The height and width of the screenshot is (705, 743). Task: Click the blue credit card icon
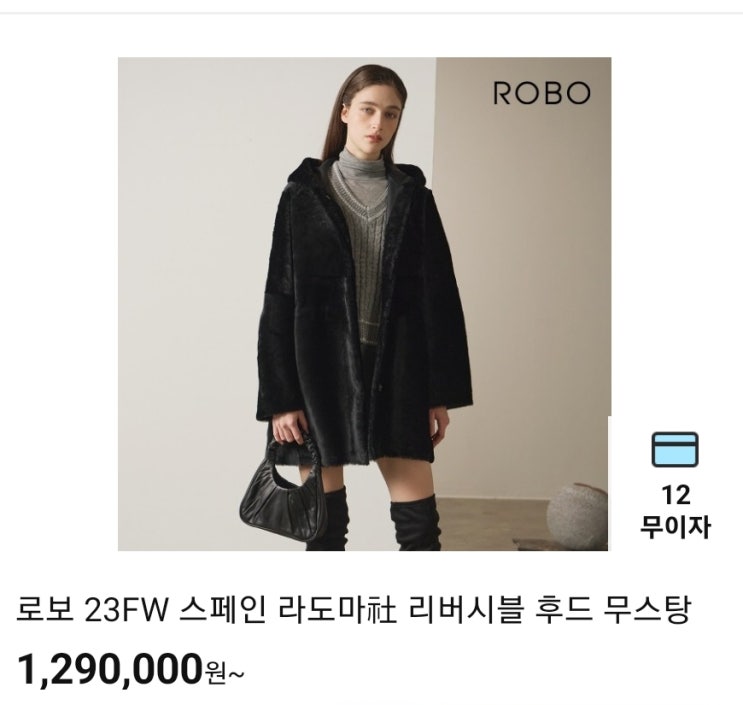pos(675,449)
